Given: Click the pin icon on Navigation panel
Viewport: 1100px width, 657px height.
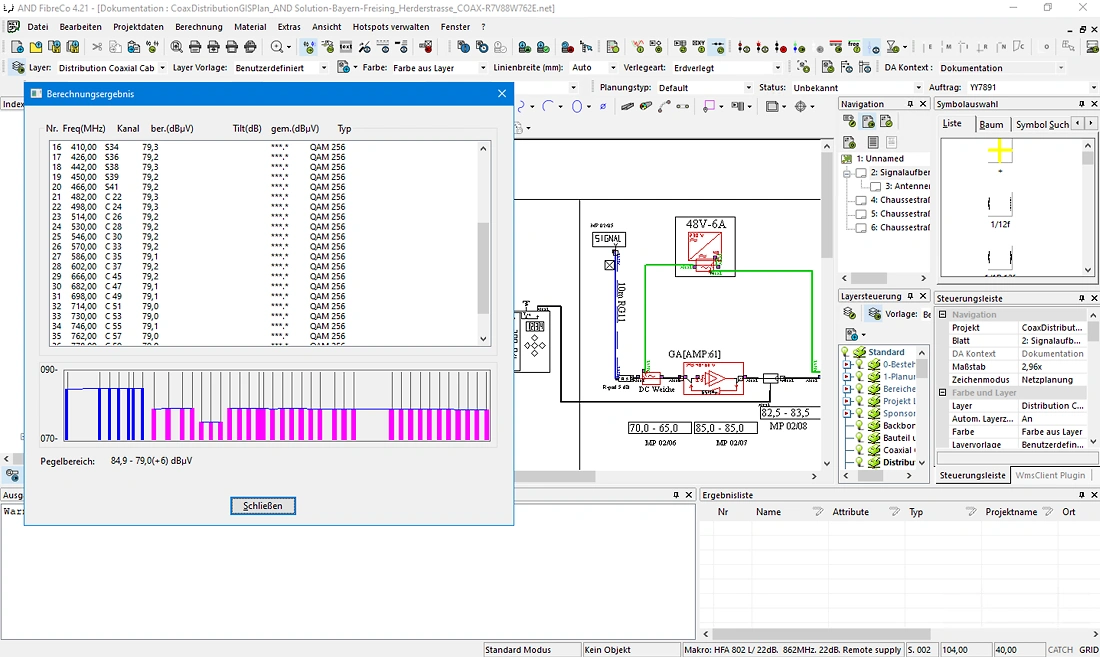Looking at the screenshot, I should pyautogui.click(x=910, y=104).
